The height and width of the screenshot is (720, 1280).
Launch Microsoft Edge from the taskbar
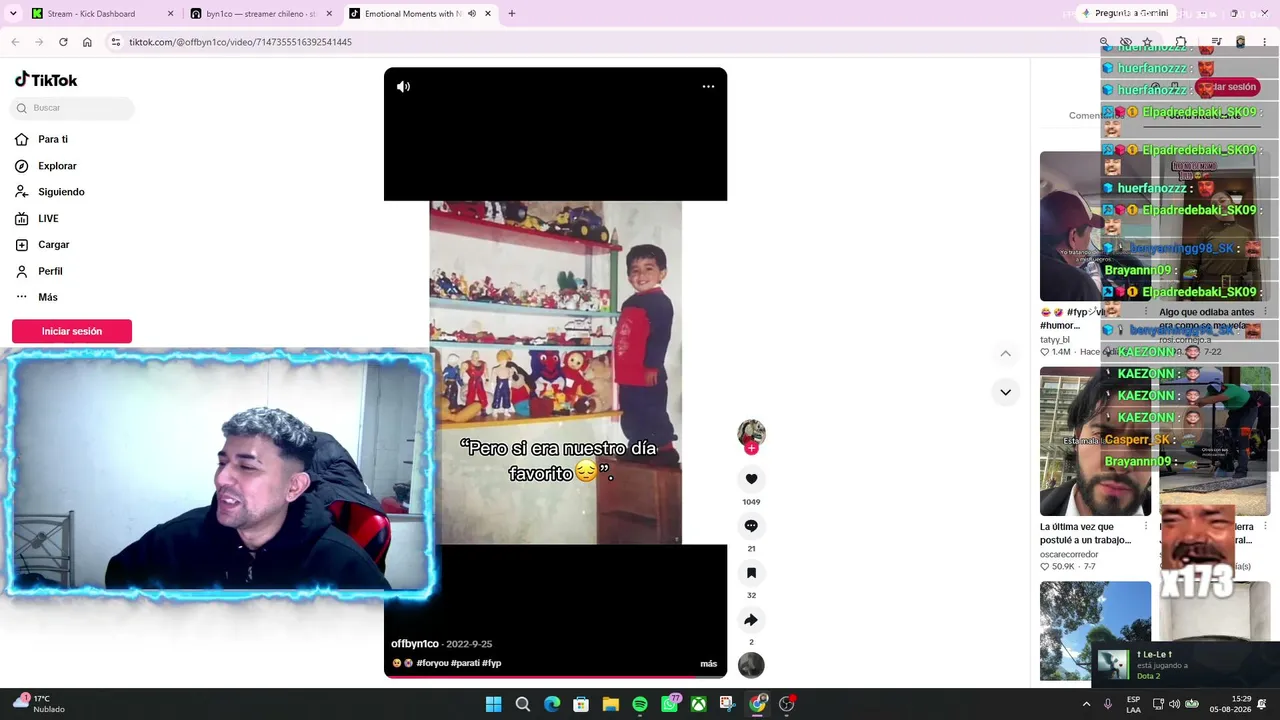pos(552,705)
